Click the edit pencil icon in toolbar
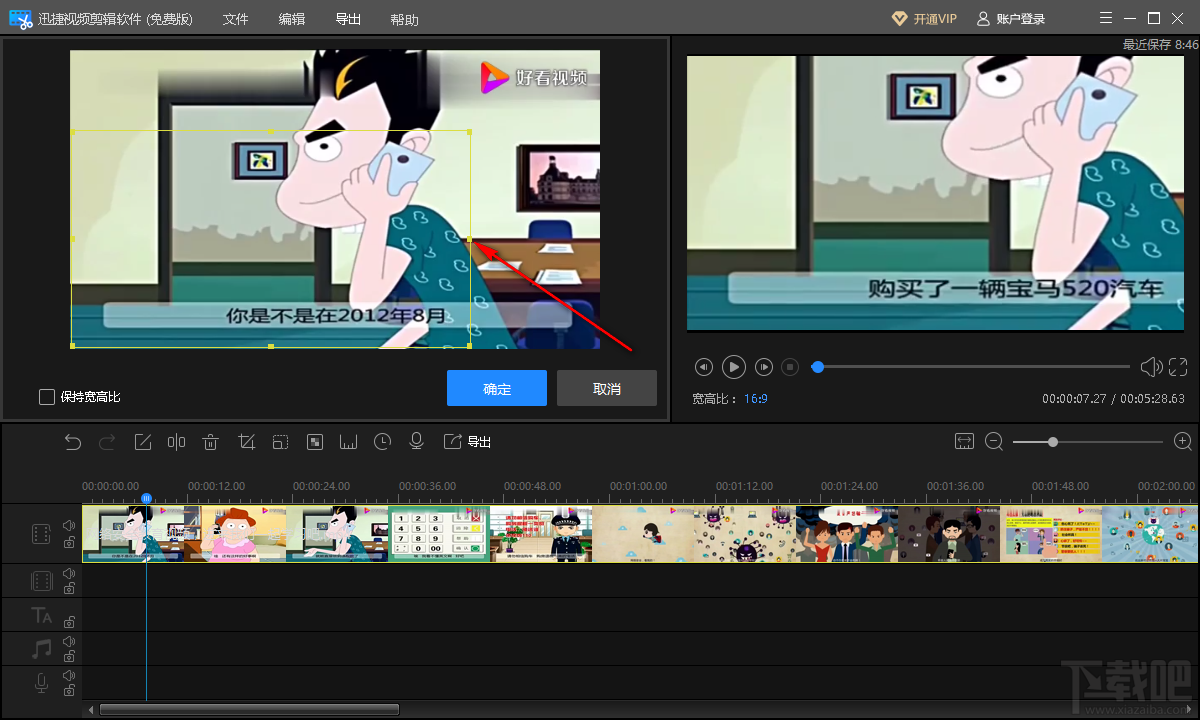Viewport: 1200px width, 720px height. [142, 442]
